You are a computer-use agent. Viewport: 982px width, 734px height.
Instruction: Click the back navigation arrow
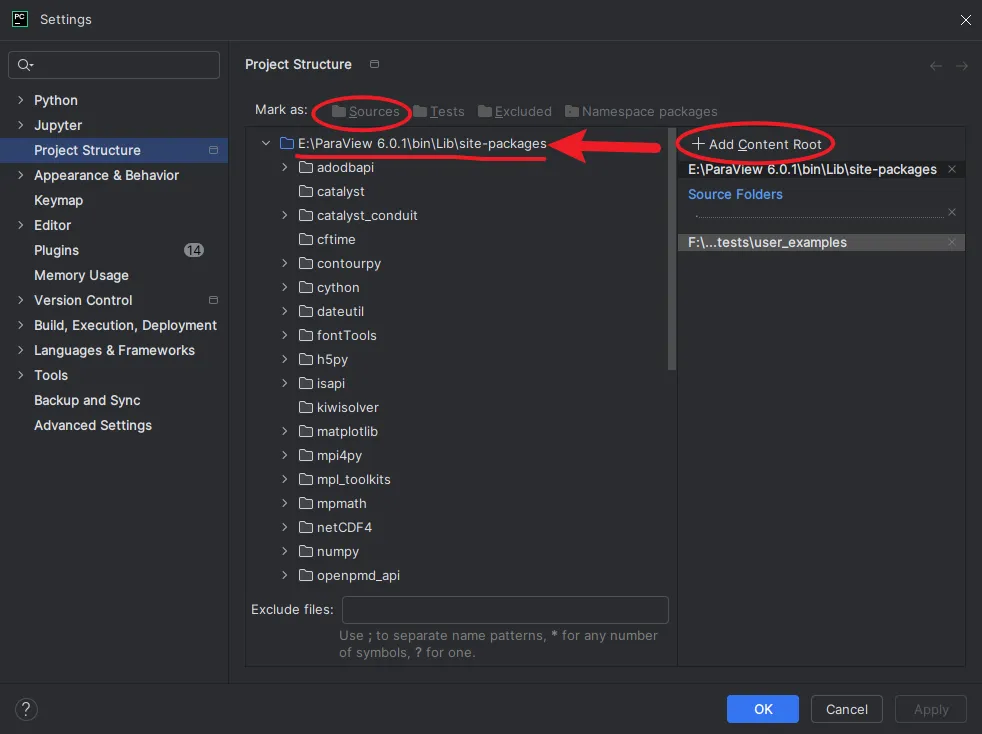pyautogui.click(x=936, y=66)
